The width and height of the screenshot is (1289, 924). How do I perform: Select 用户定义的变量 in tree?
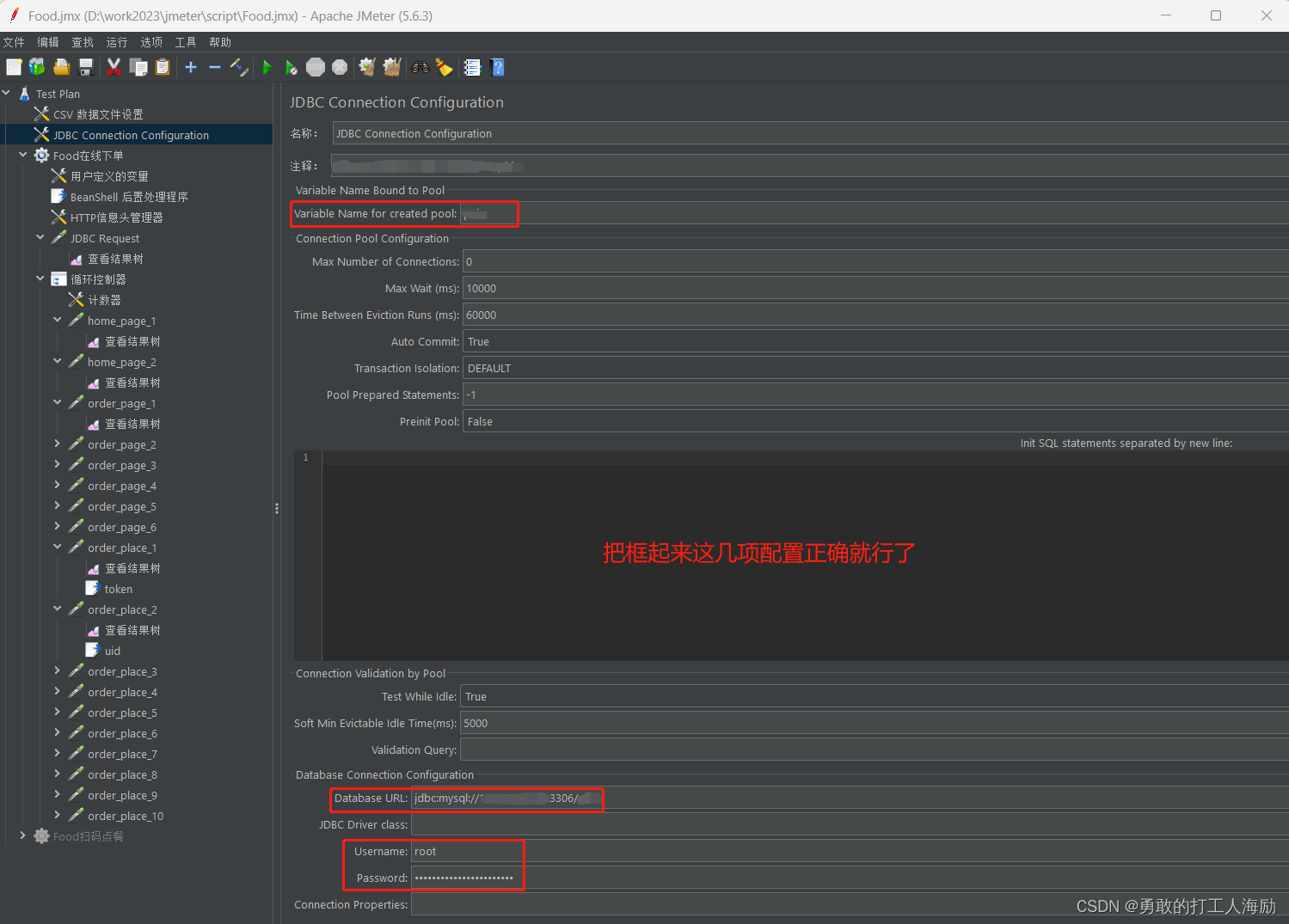109,176
